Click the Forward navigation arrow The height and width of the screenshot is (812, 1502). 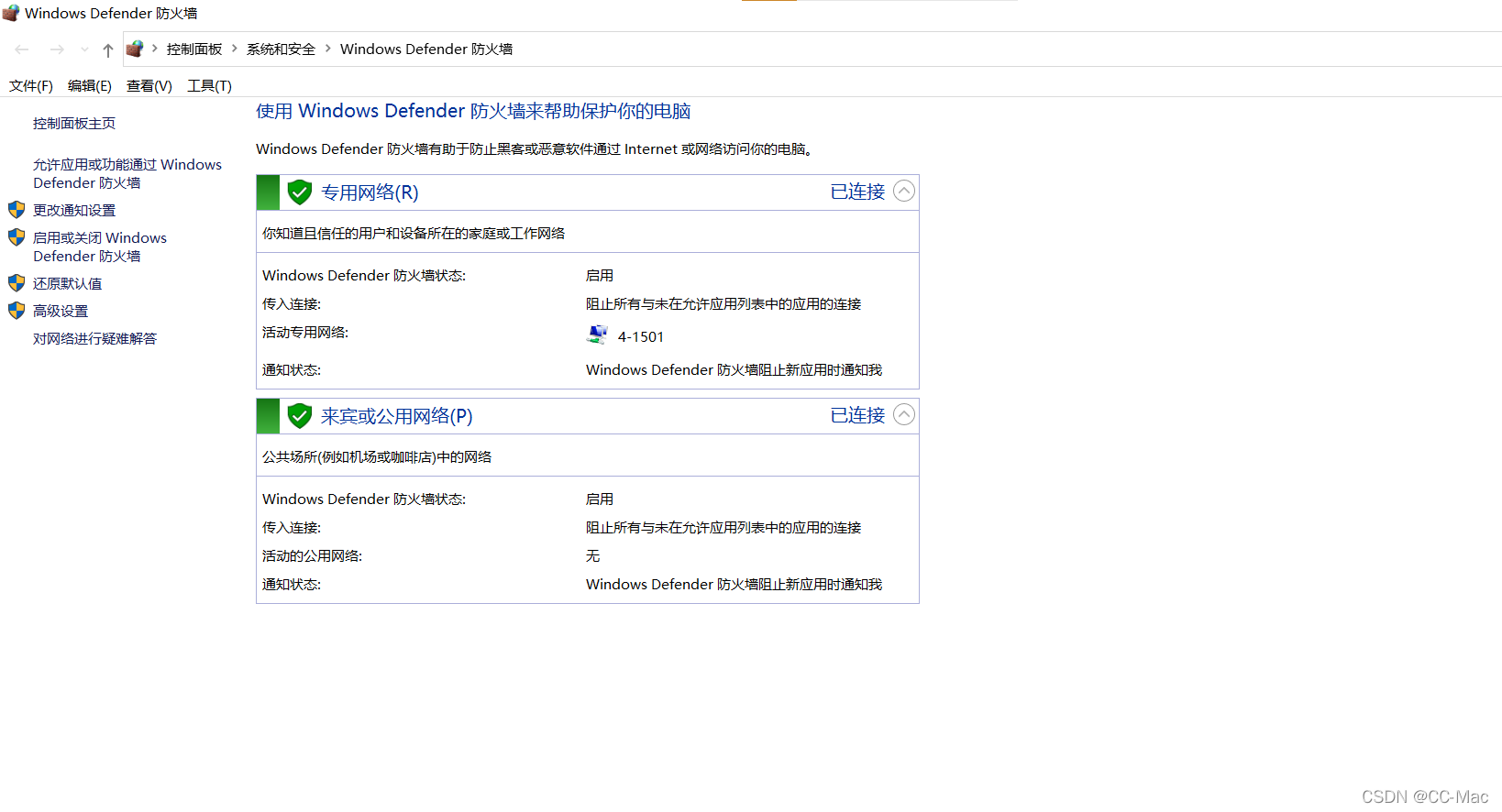[57, 49]
